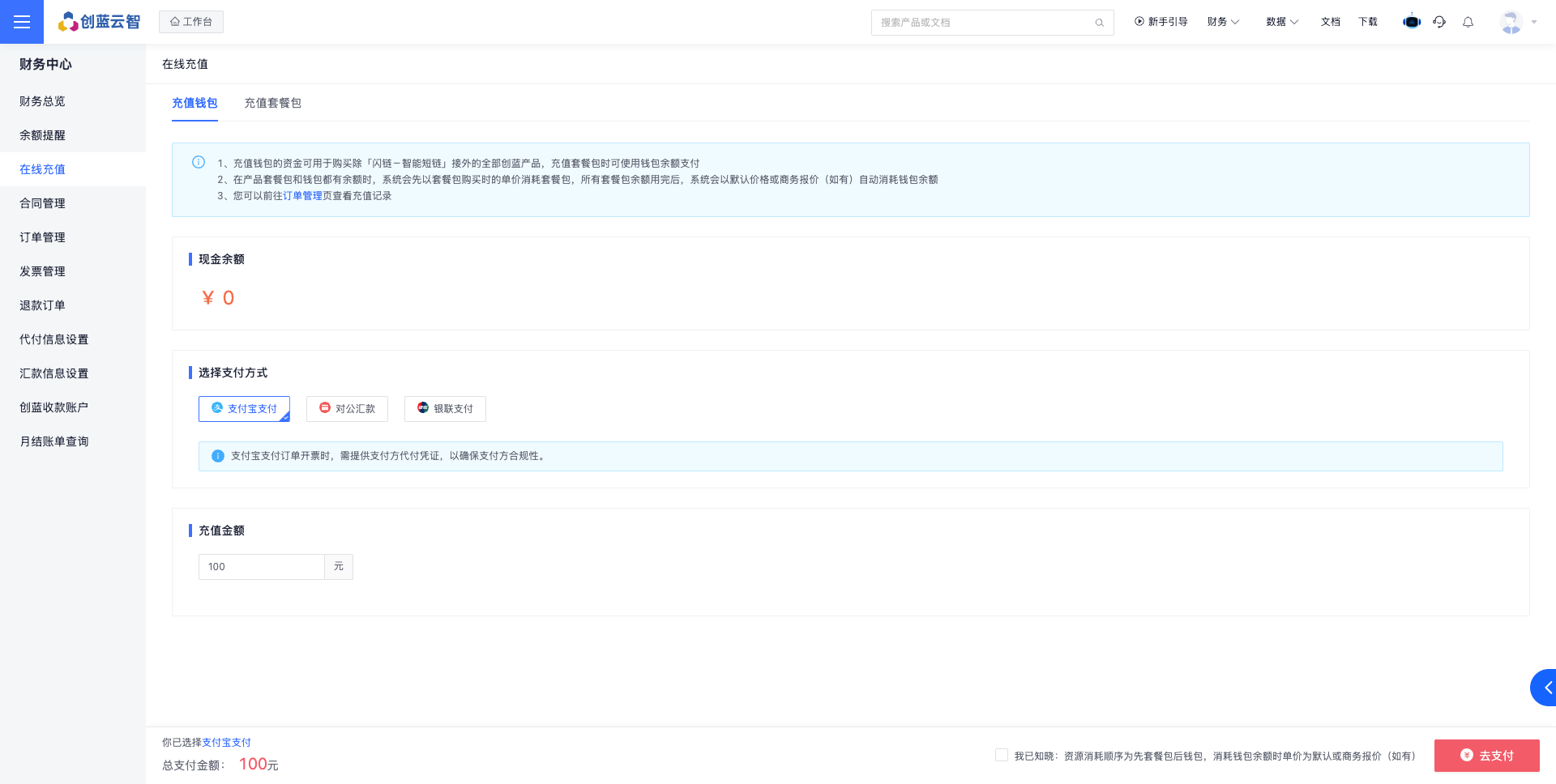The height and width of the screenshot is (784, 1556).
Task: Click the search magnifier icon
Action: [1099, 23]
